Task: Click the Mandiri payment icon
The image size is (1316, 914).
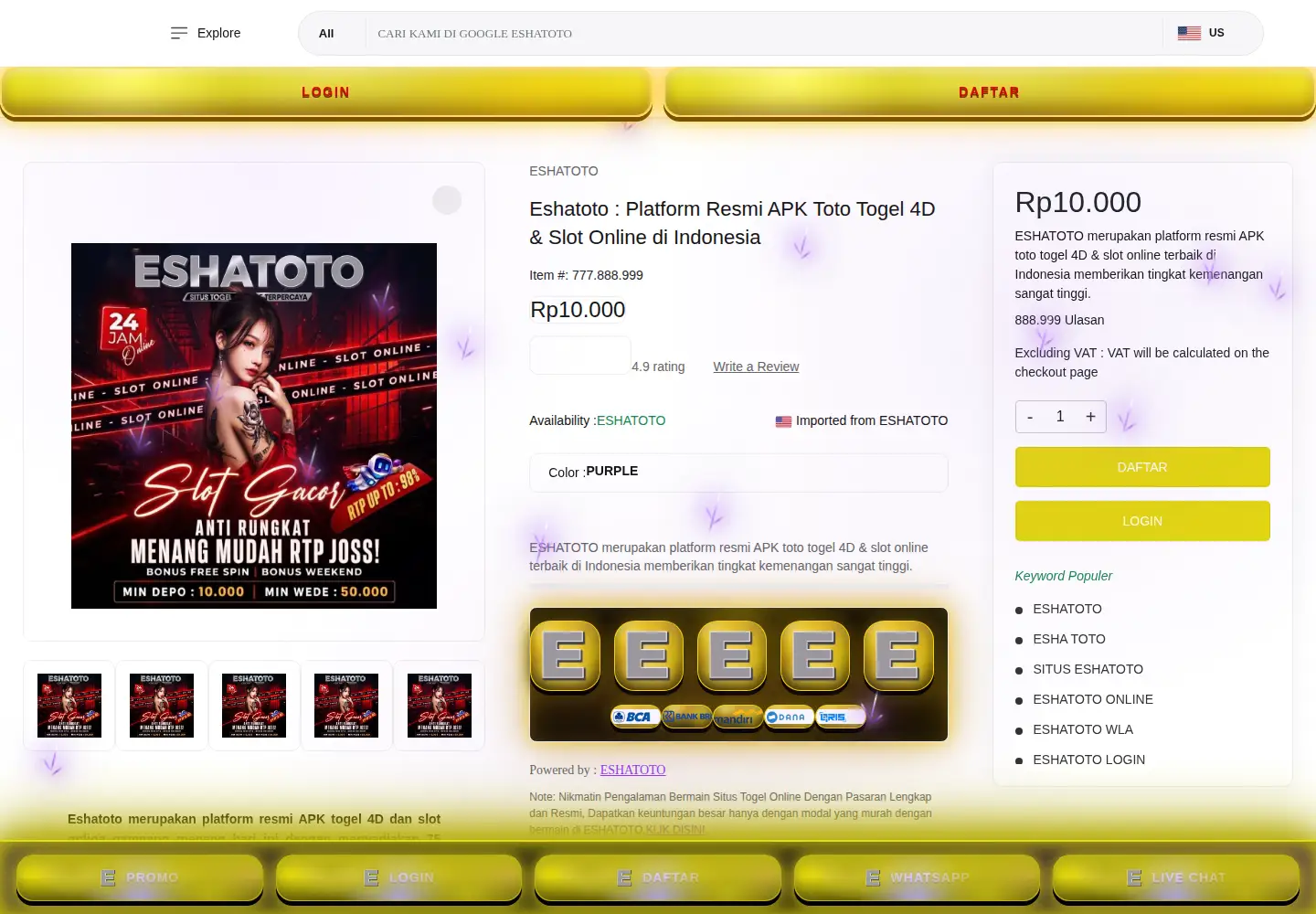Action: [x=738, y=717]
